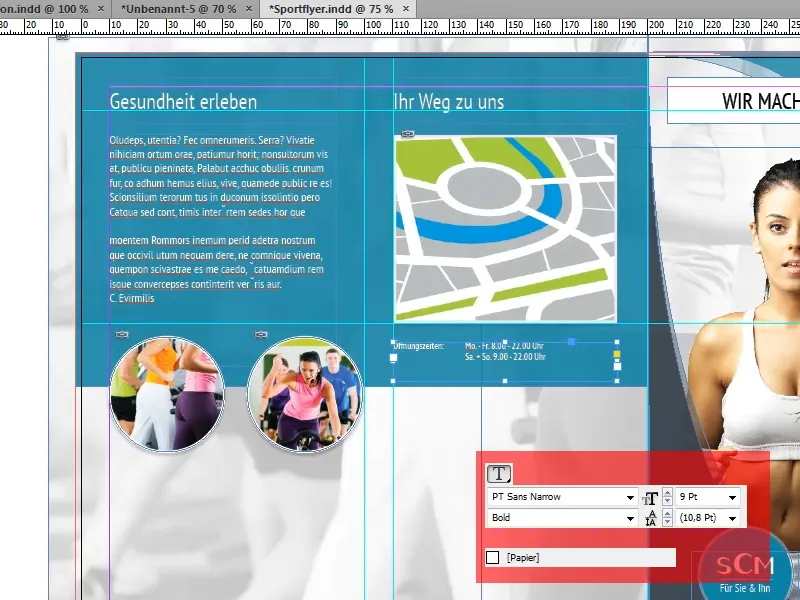Select the circular spinning class photo
800x600 pixels.
[305, 394]
